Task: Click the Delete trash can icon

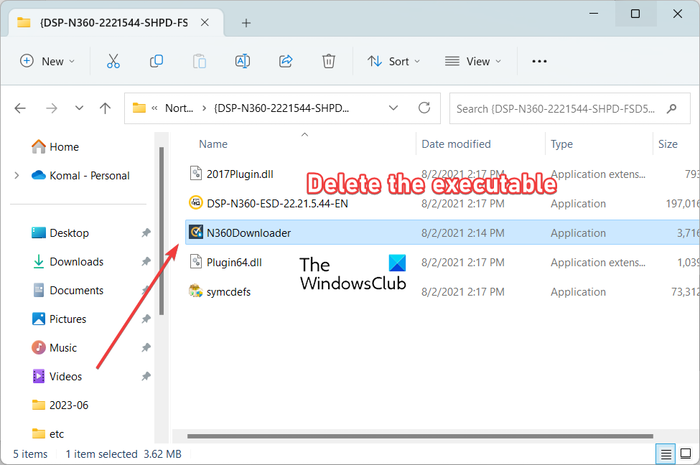Action: point(329,61)
